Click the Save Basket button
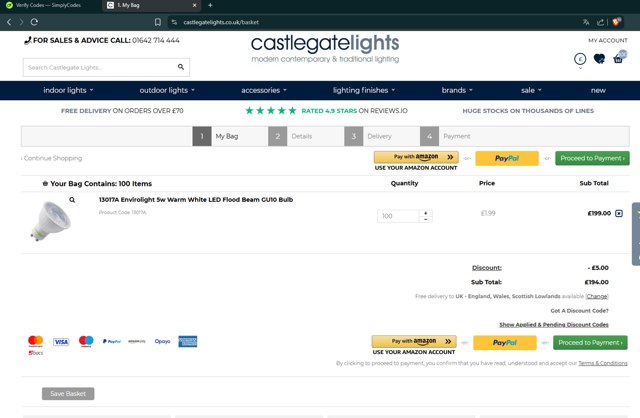Image resolution: width=640 pixels, height=418 pixels. (x=68, y=394)
